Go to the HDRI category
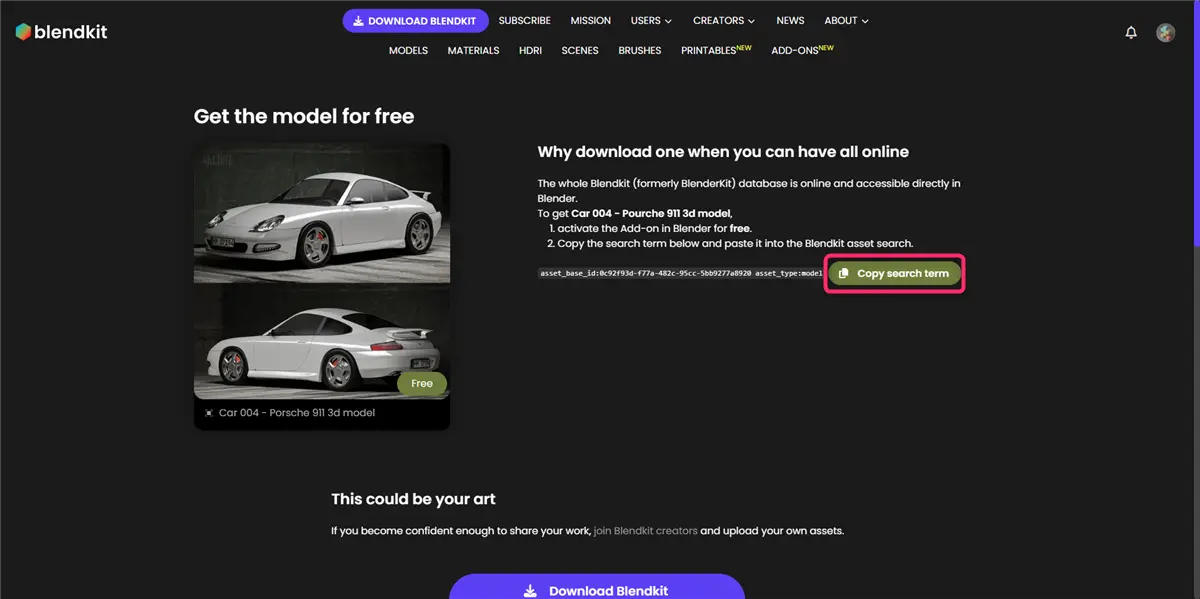The image size is (1200, 599). click(x=530, y=50)
